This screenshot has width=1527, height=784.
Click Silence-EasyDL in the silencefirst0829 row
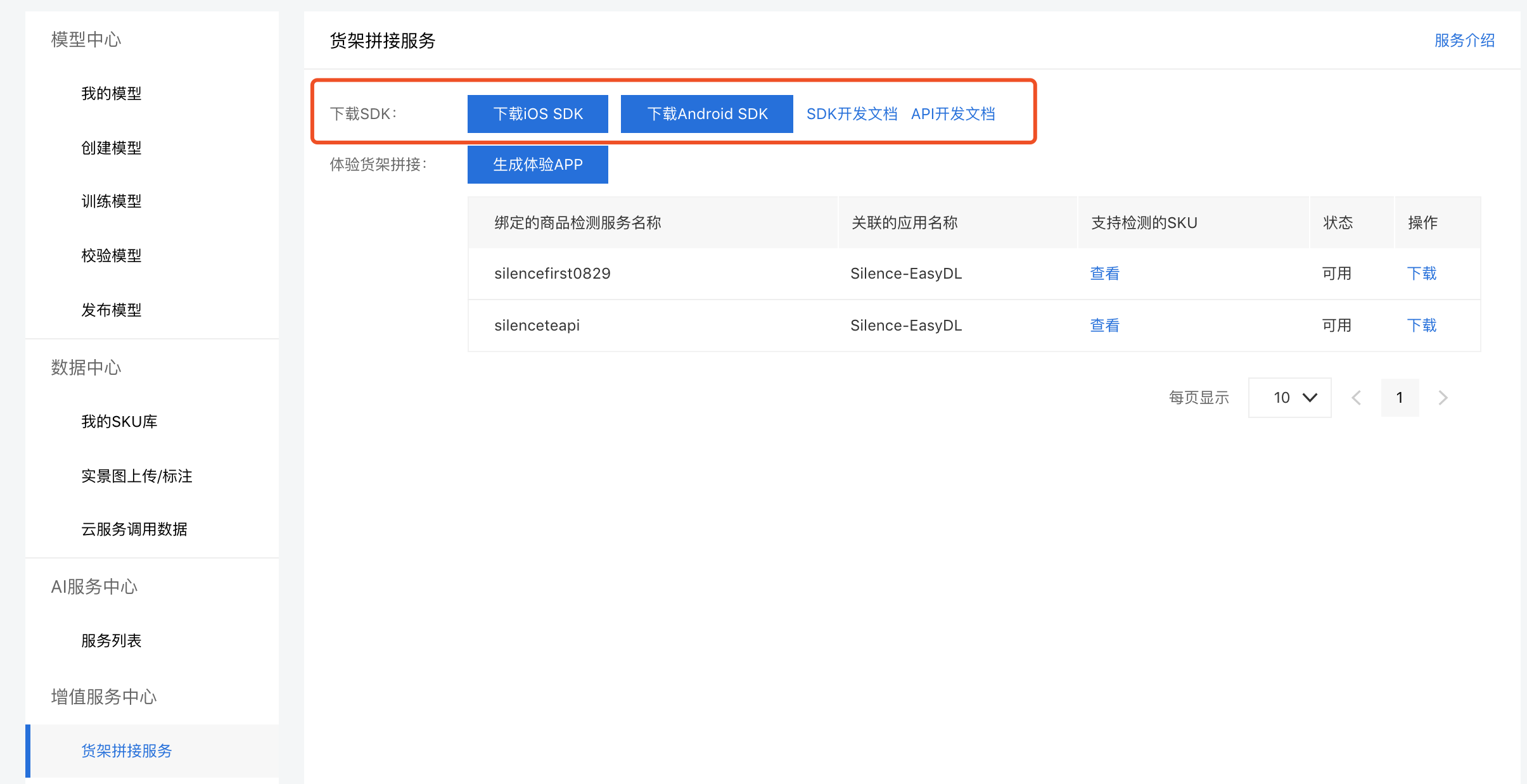[x=906, y=274]
